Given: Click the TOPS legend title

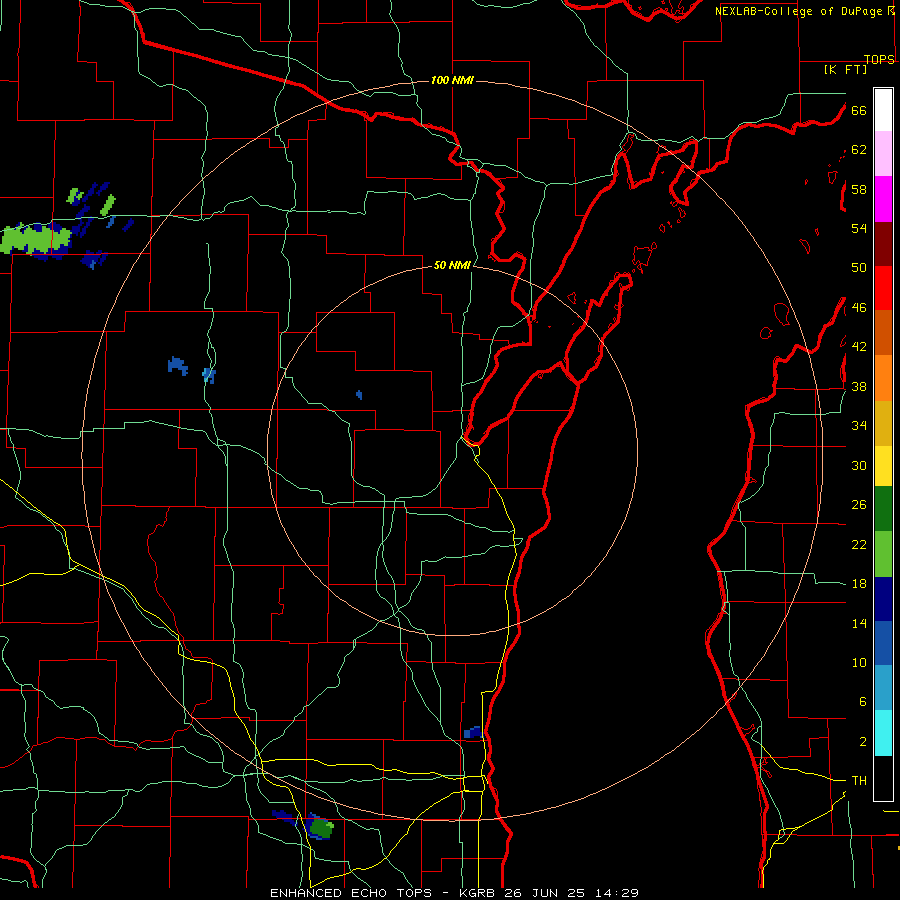Looking at the screenshot, I should pos(879,60).
